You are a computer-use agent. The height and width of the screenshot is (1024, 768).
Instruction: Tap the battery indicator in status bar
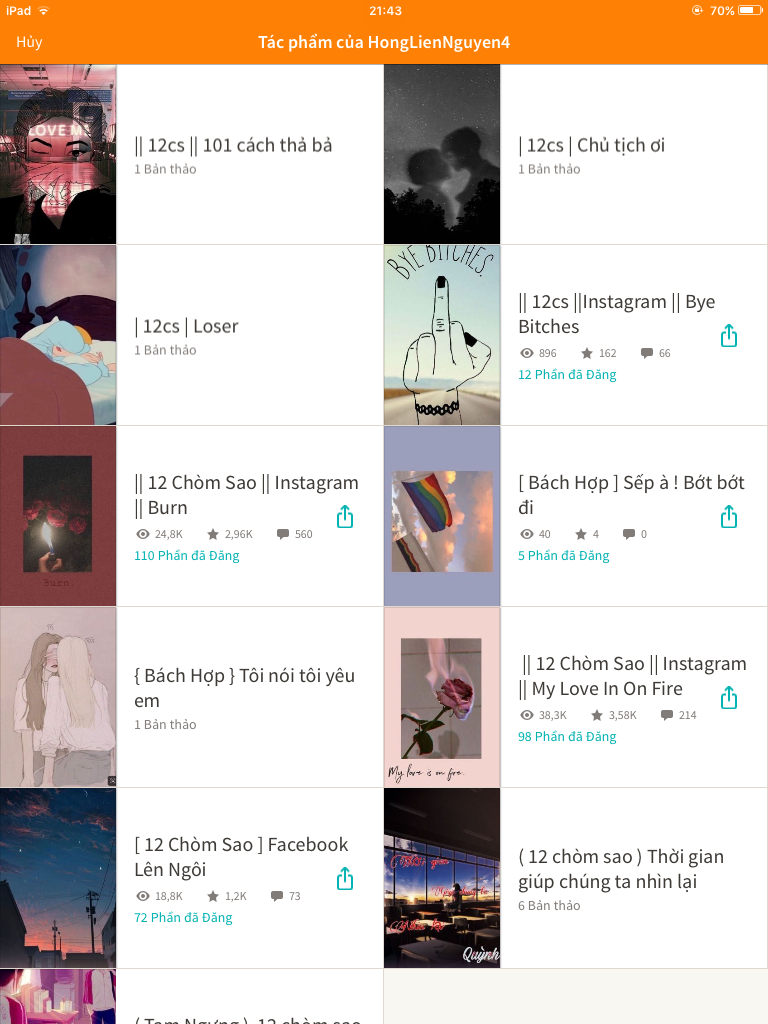pos(750,10)
